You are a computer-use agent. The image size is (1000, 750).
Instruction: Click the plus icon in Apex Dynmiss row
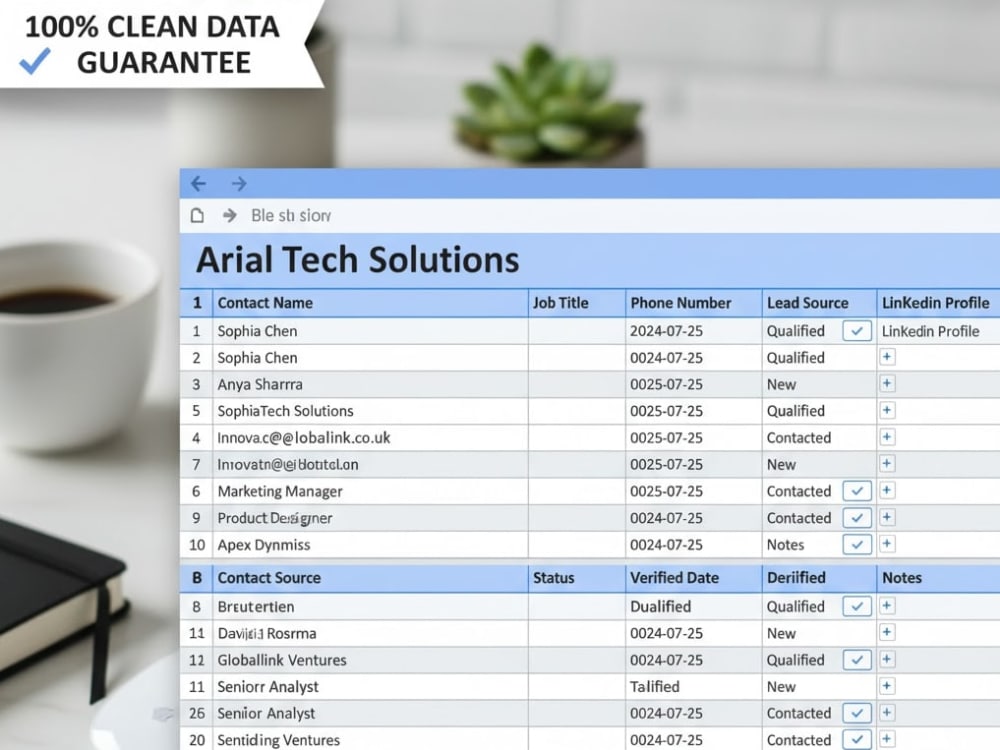(x=886, y=544)
